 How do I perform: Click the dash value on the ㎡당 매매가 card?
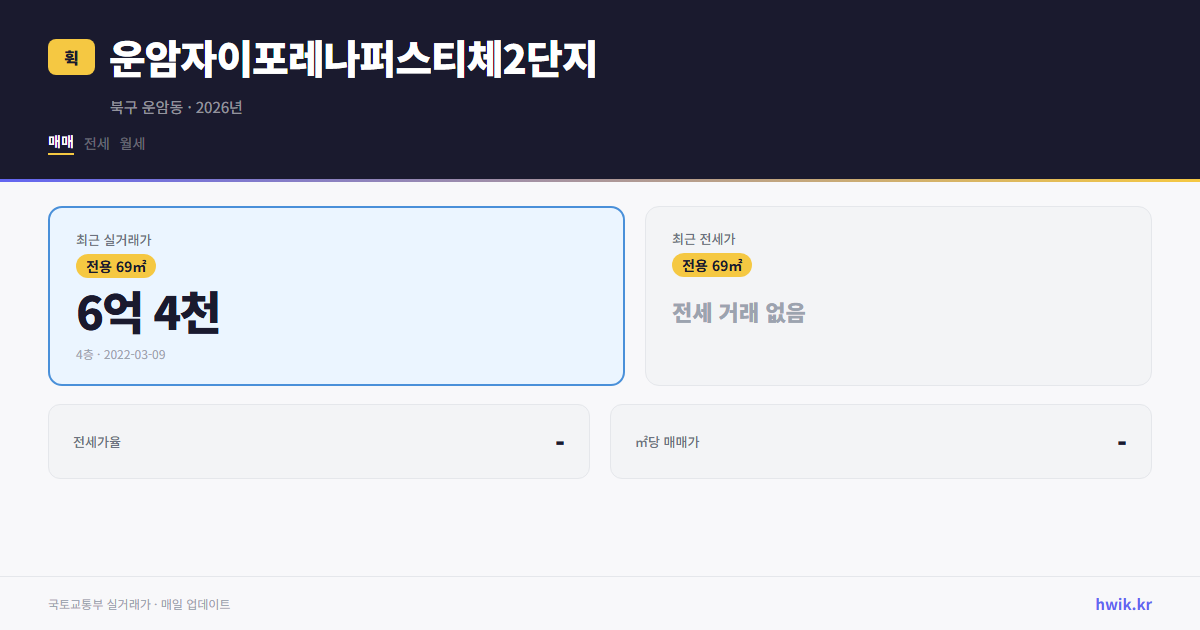point(1123,441)
